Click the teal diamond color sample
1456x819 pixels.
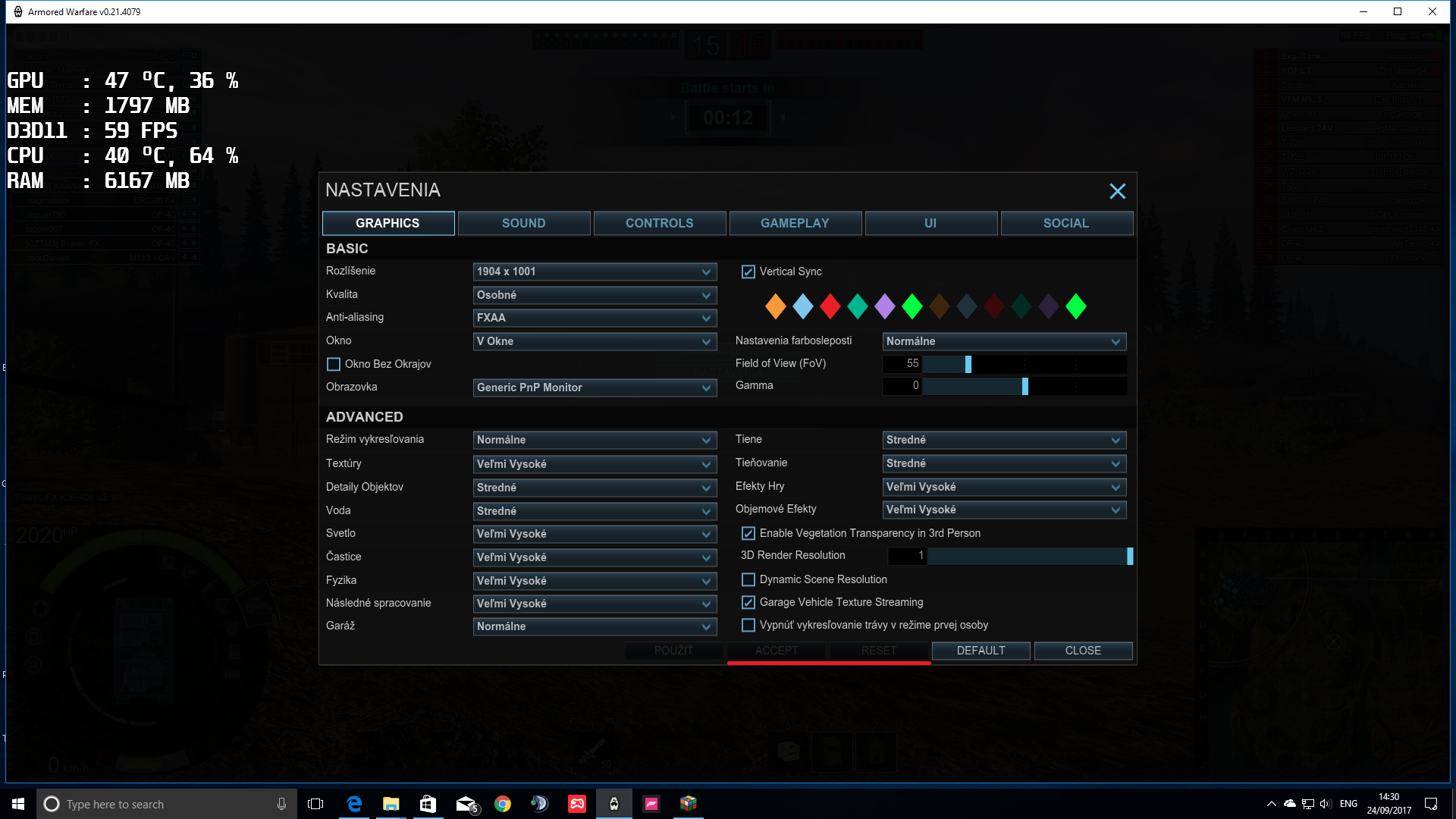click(857, 306)
